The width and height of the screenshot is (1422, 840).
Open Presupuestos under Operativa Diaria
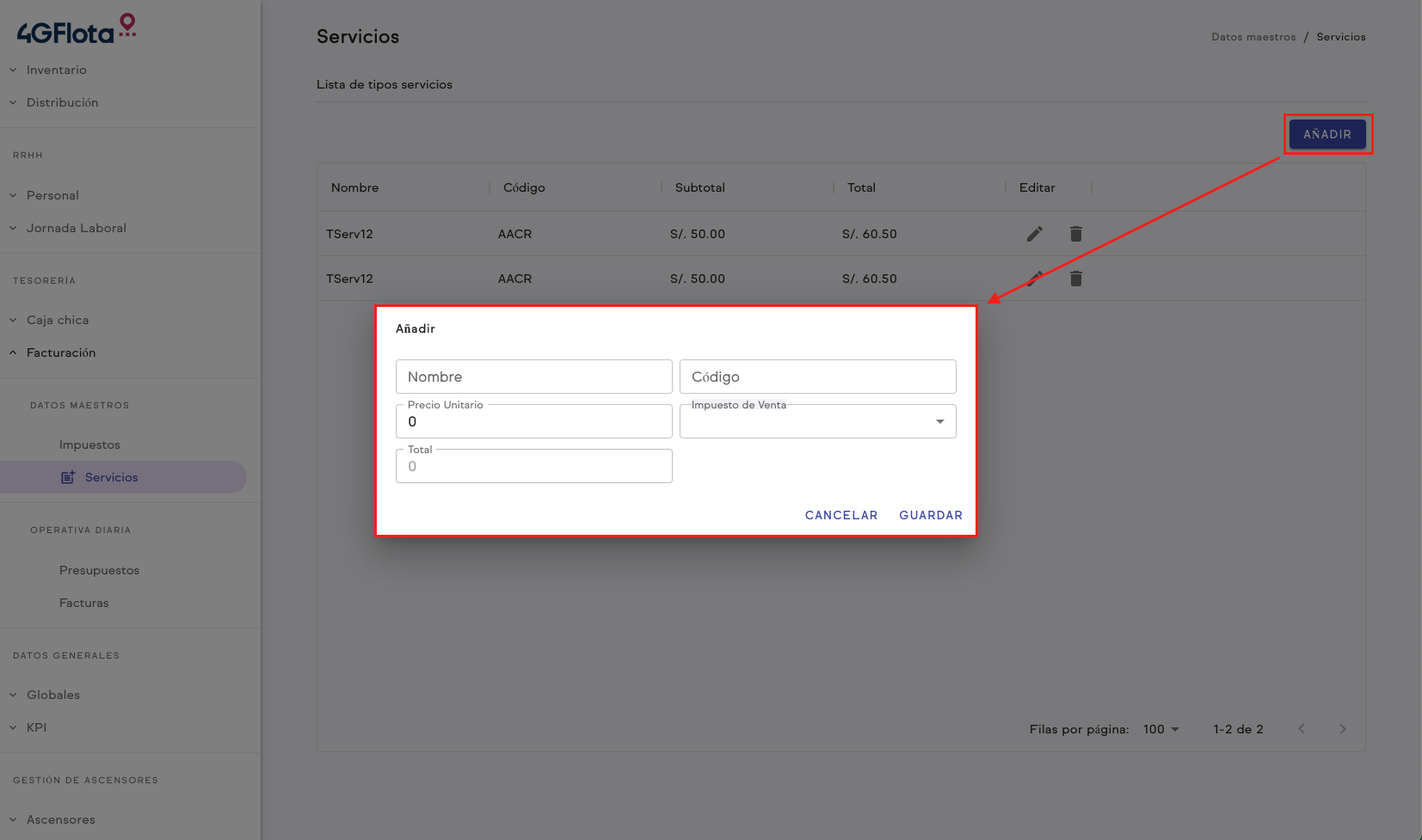point(99,570)
